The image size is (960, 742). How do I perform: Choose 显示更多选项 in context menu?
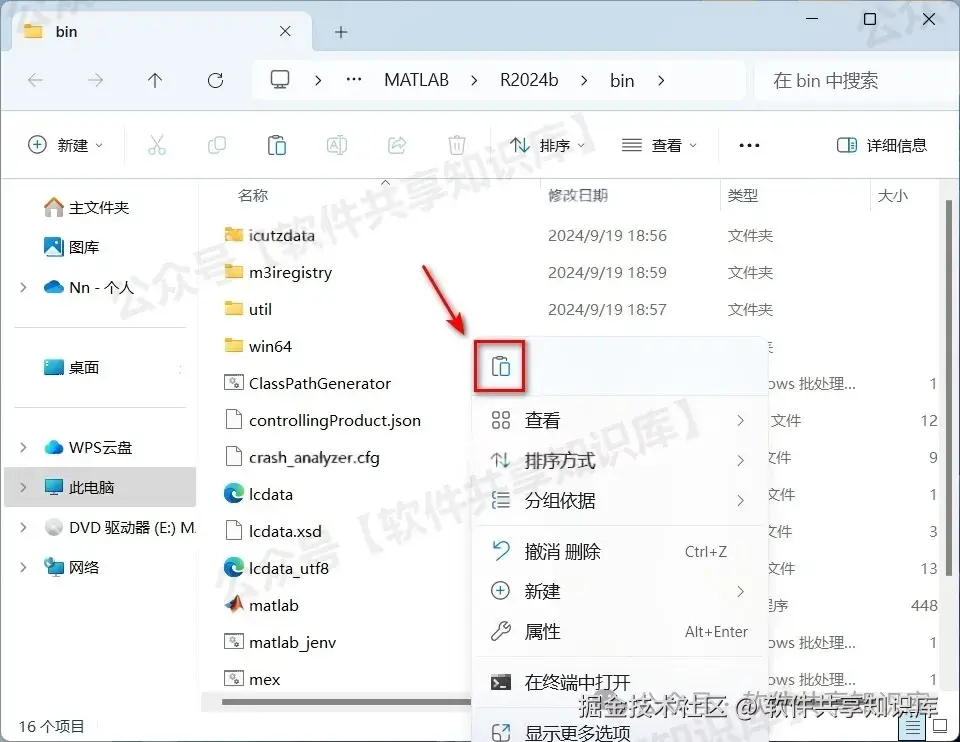click(x=619, y=732)
